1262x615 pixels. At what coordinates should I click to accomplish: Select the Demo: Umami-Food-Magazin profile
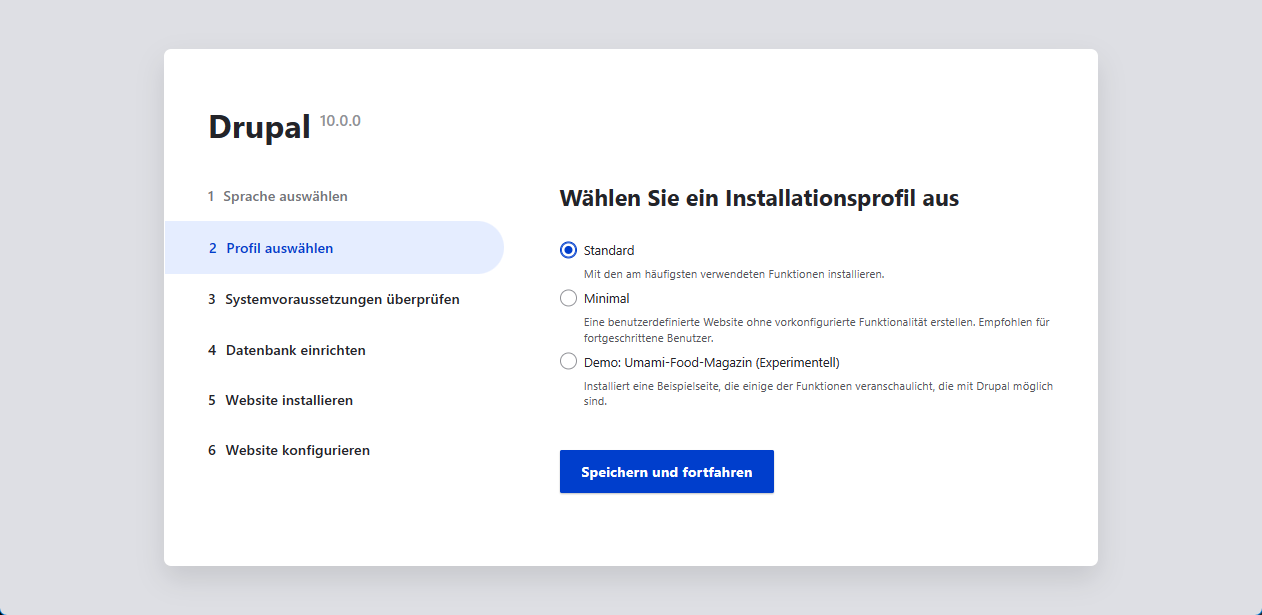568,361
